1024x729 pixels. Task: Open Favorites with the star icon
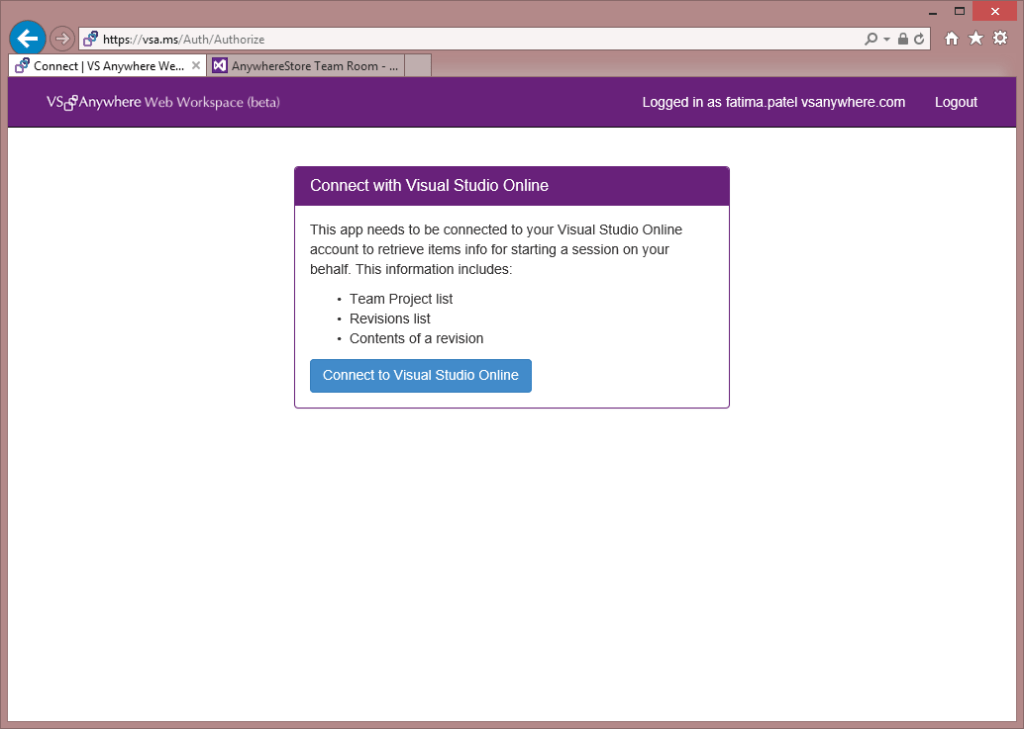976,39
